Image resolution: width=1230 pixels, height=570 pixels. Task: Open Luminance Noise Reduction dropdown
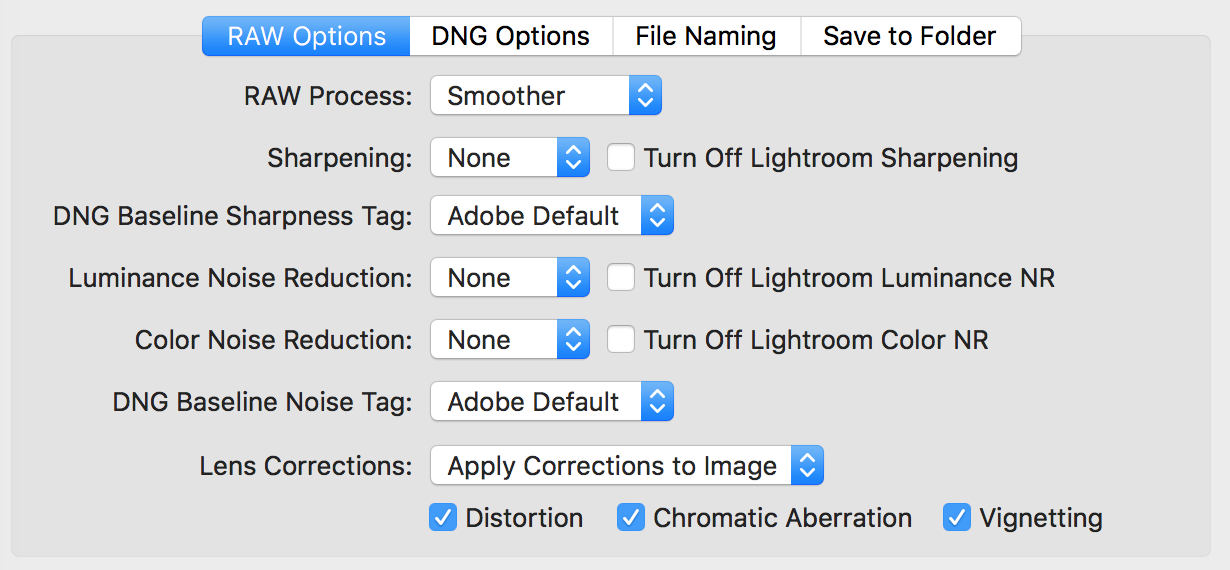[x=510, y=278]
